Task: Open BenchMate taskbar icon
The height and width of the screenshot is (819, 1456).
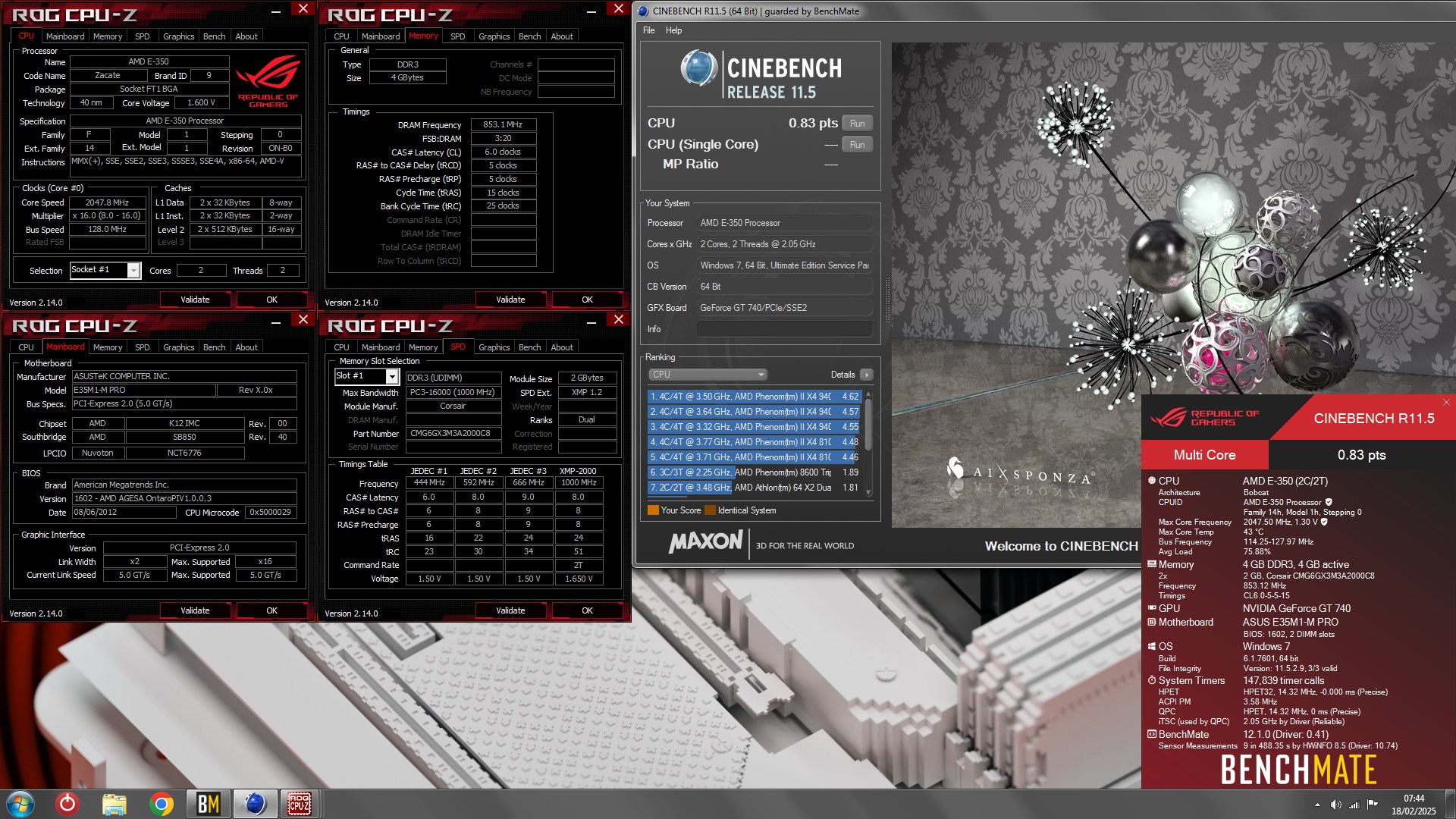Action: coord(208,804)
